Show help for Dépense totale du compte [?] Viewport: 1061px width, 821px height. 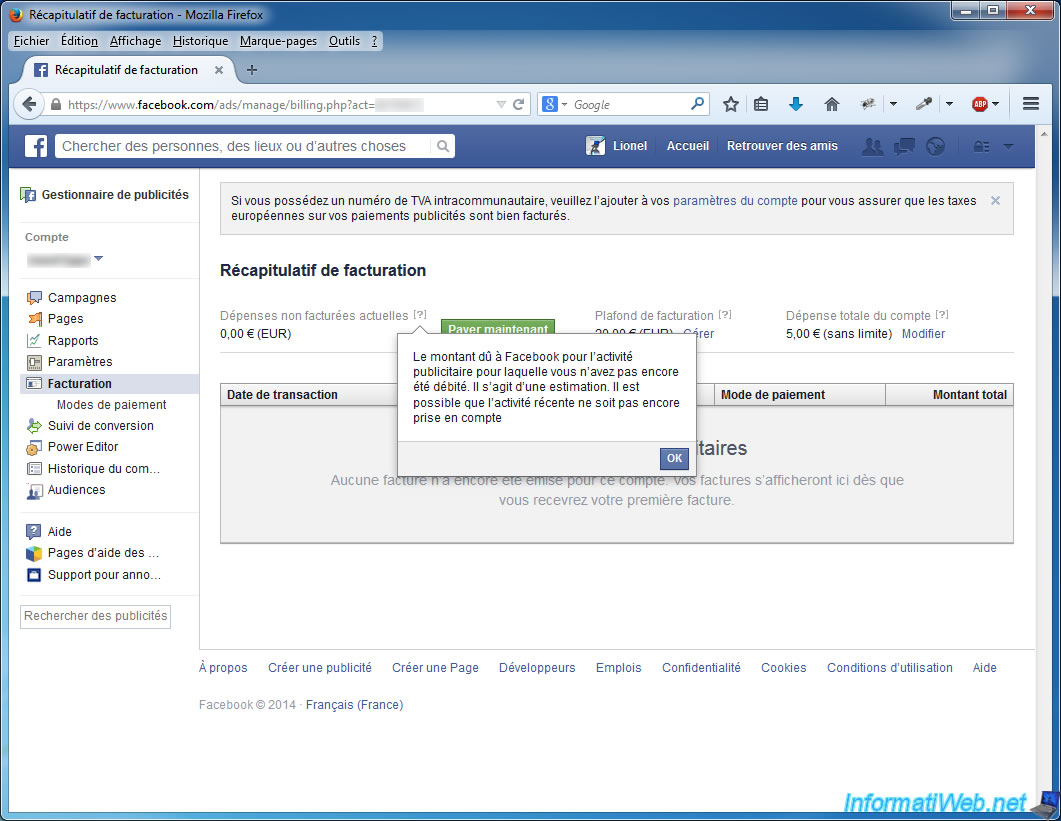pos(942,315)
